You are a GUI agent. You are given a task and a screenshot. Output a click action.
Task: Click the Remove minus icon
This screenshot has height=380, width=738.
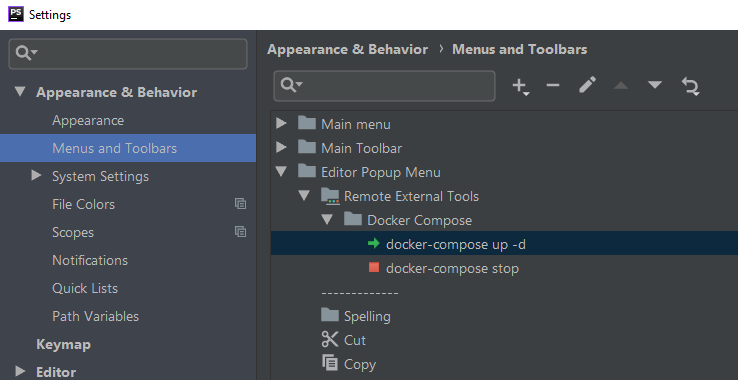553,85
